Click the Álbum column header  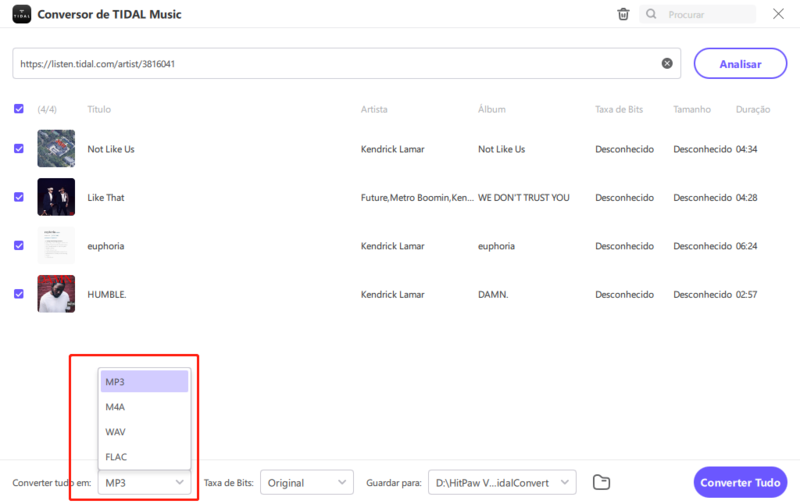[x=492, y=109]
